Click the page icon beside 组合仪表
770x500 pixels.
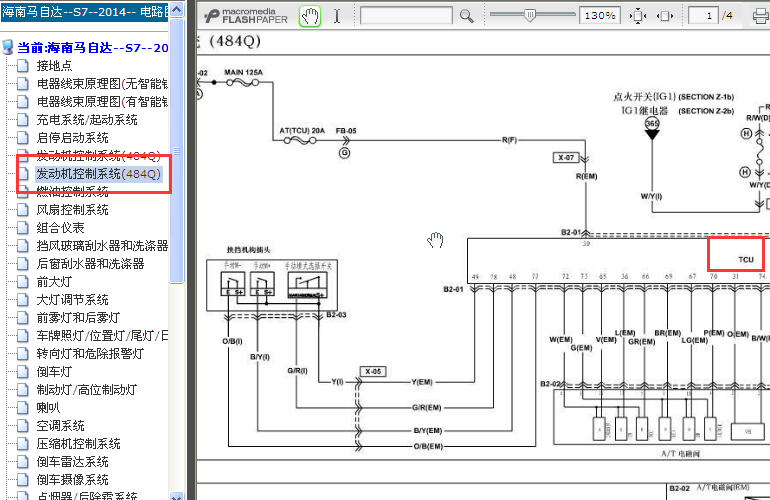pos(23,228)
